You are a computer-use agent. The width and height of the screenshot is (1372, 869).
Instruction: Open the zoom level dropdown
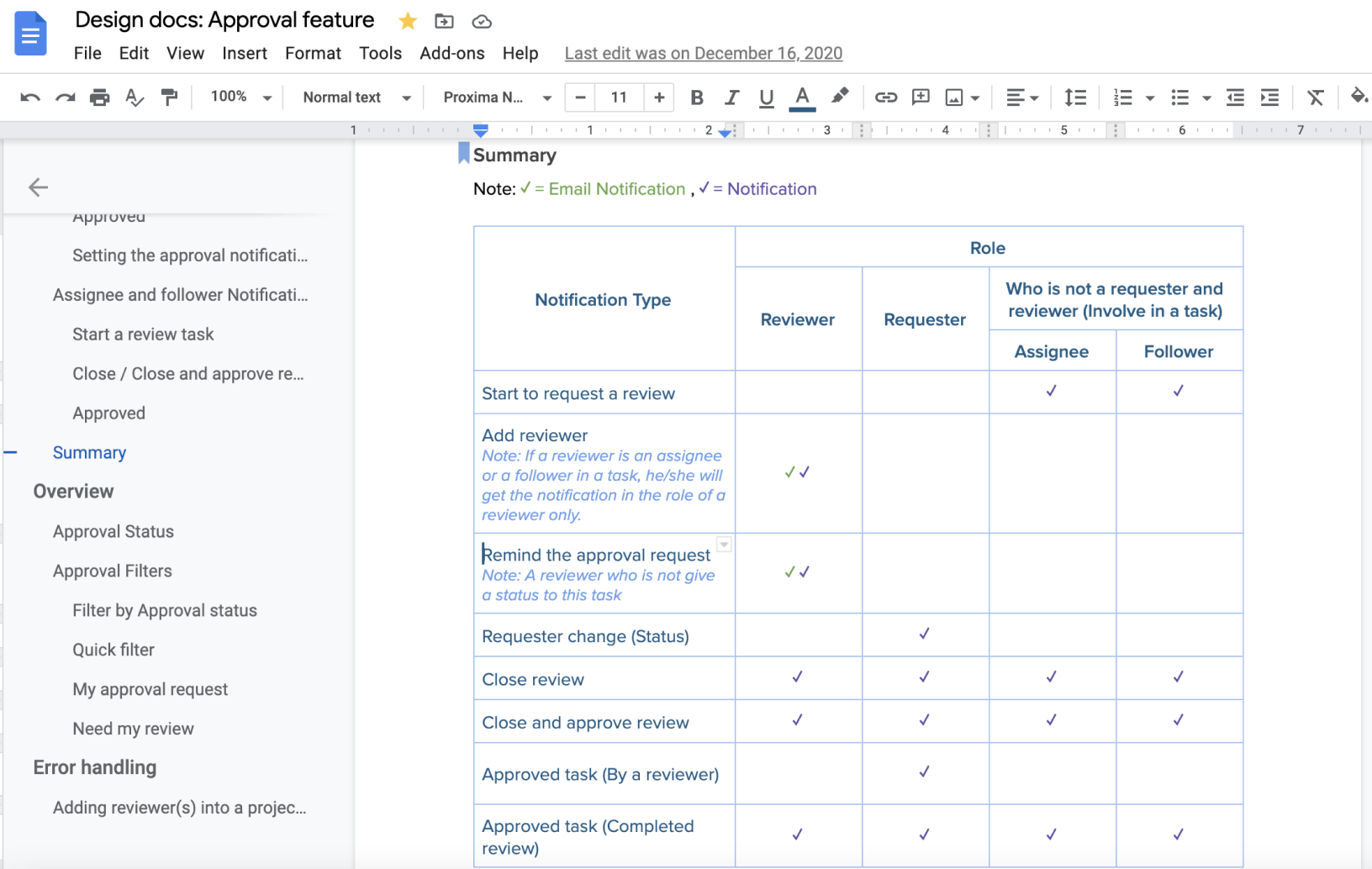click(x=241, y=97)
